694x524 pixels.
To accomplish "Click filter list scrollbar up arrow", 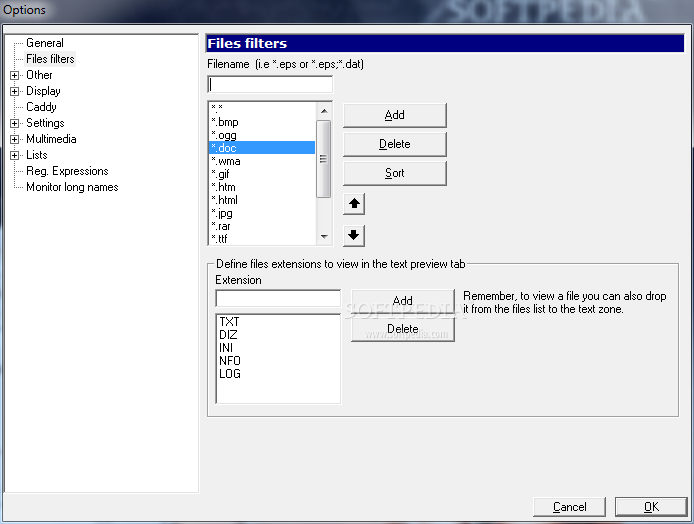I will pos(324,111).
